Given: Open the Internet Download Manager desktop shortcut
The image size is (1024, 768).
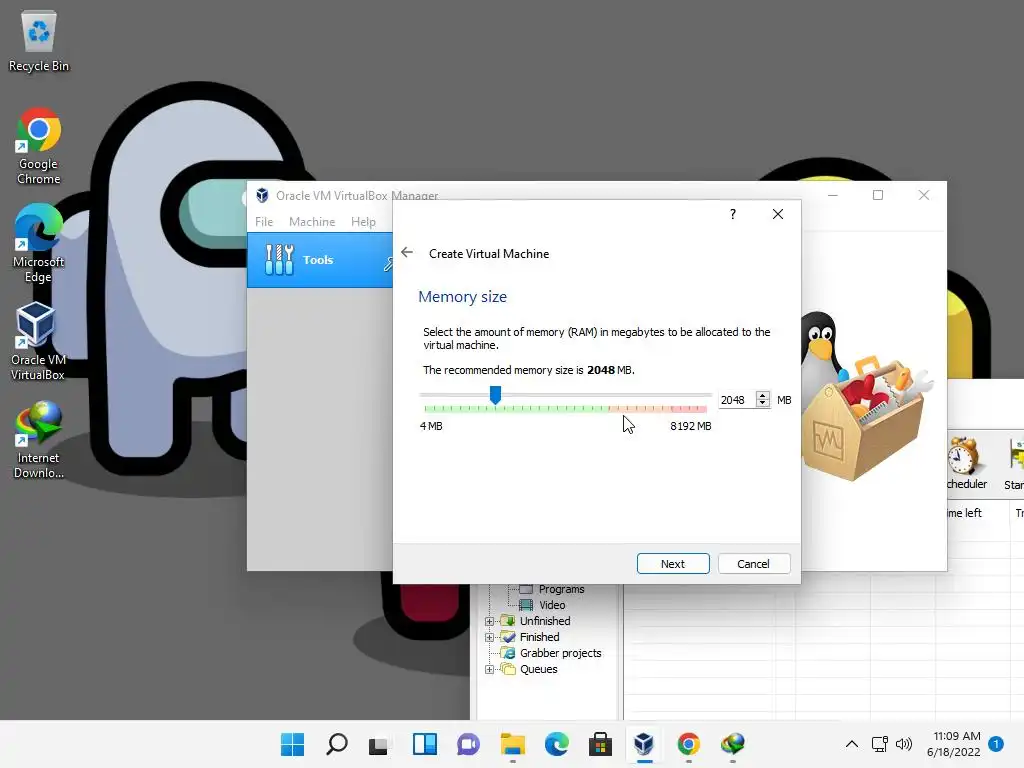Looking at the screenshot, I should (39, 440).
